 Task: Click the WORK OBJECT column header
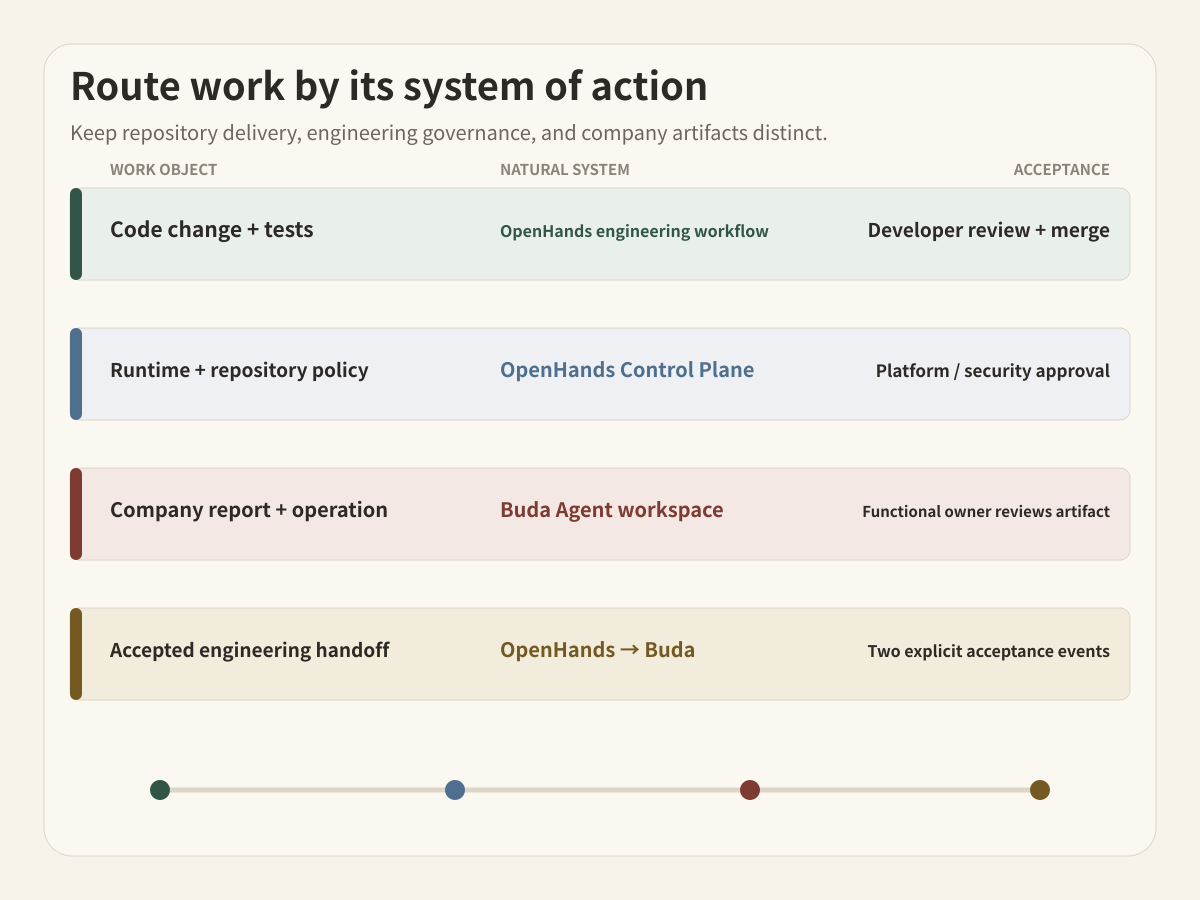163,170
